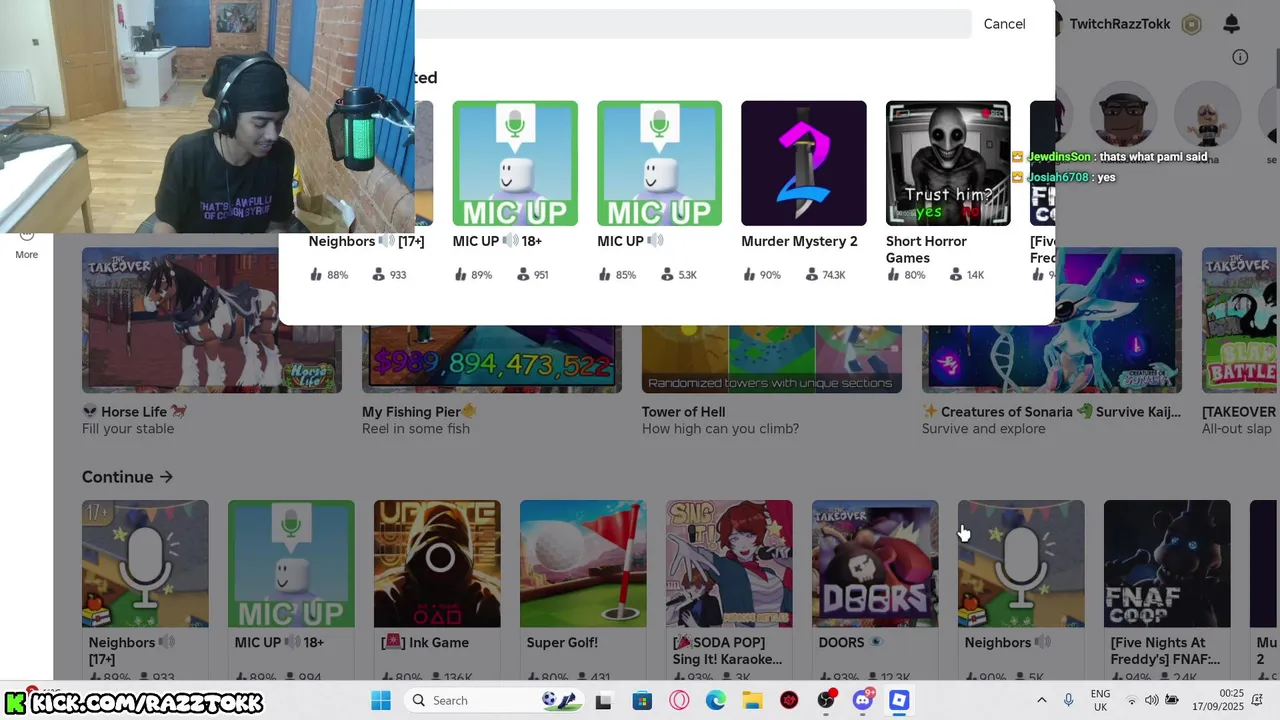
Task: Open battery status tray icon
Action: tap(1172, 700)
